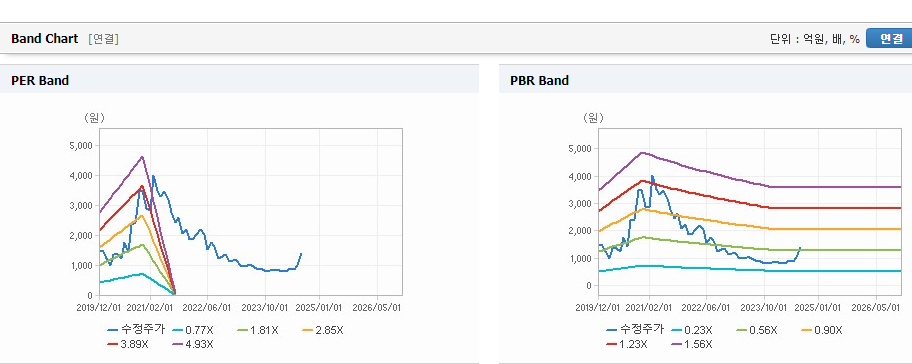Viewport: 912px width, 364px height.
Task: Toggle 0.90X legend entry in PBR Band
Action: (x=822, y=330)
